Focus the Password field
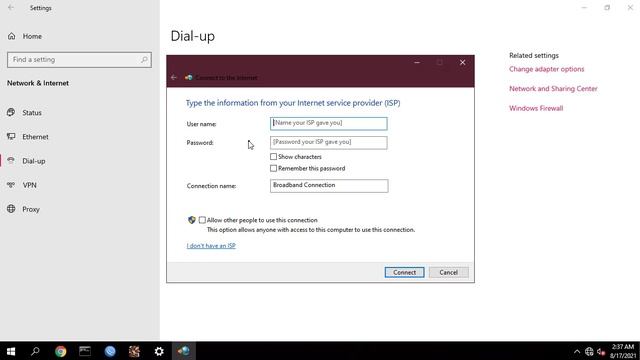640x360 pixels. point(329,142)
